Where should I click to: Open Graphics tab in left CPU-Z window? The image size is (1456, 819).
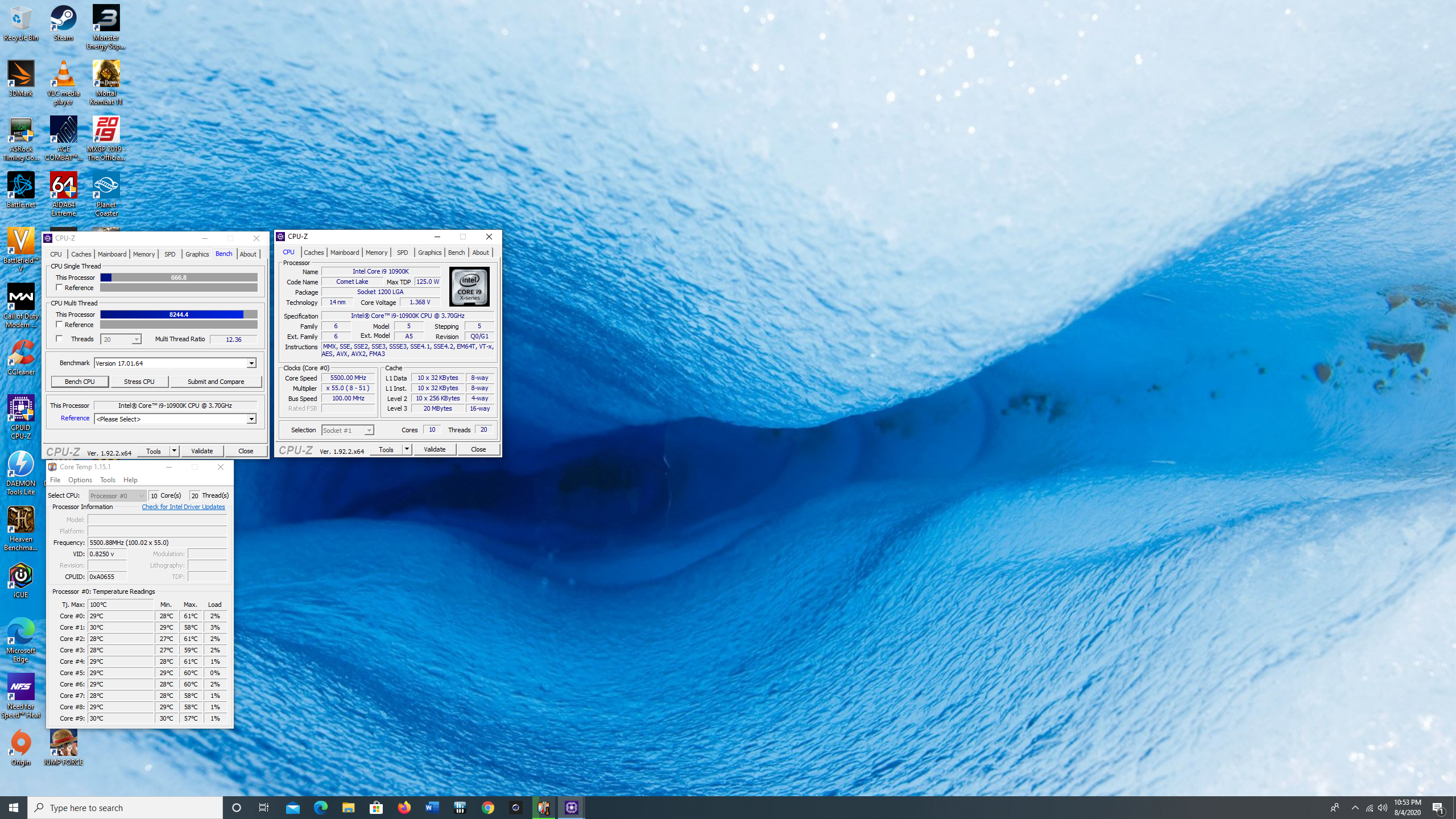pos(197,254)
